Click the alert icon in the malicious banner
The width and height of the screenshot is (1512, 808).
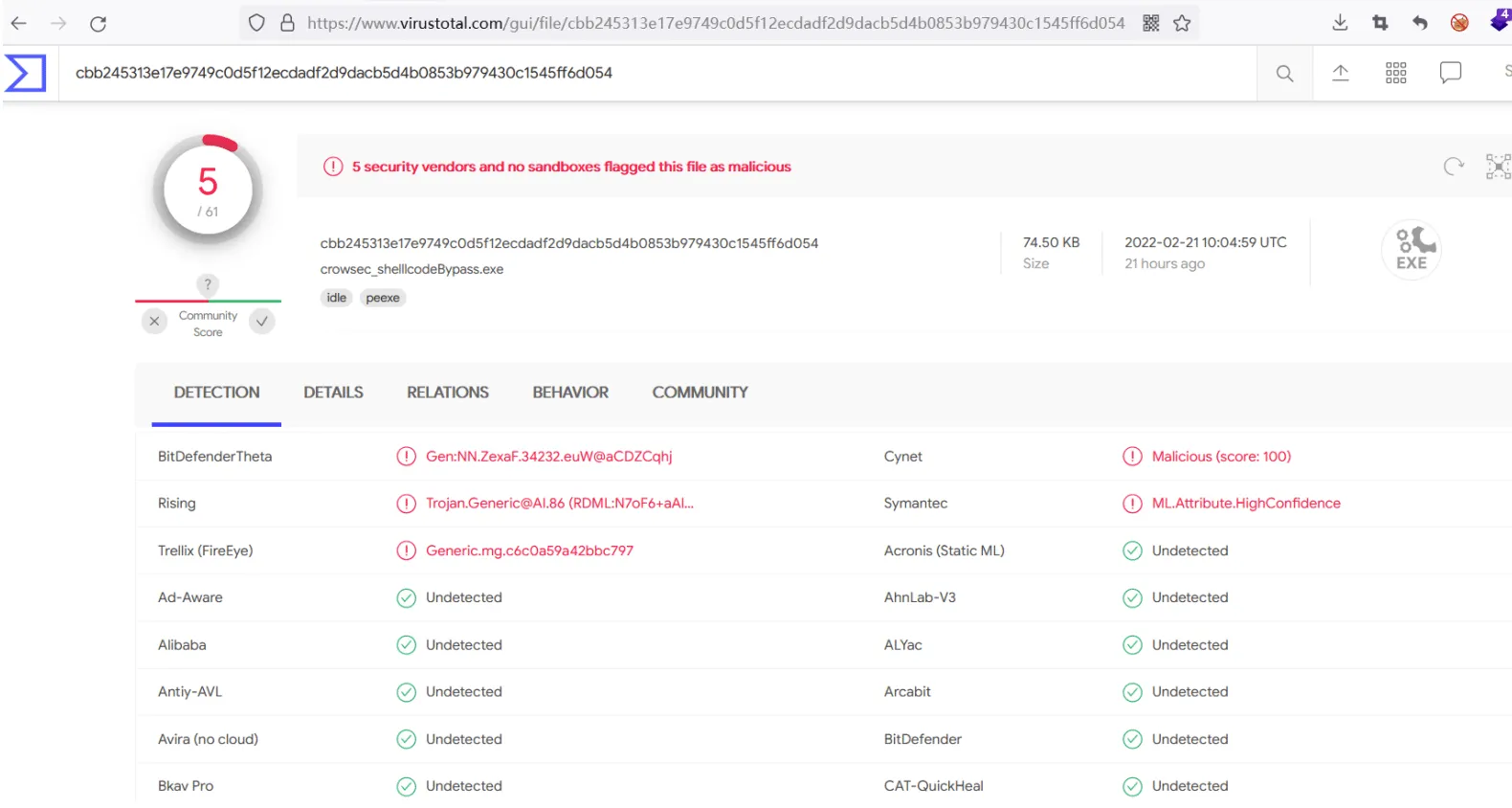333,167
